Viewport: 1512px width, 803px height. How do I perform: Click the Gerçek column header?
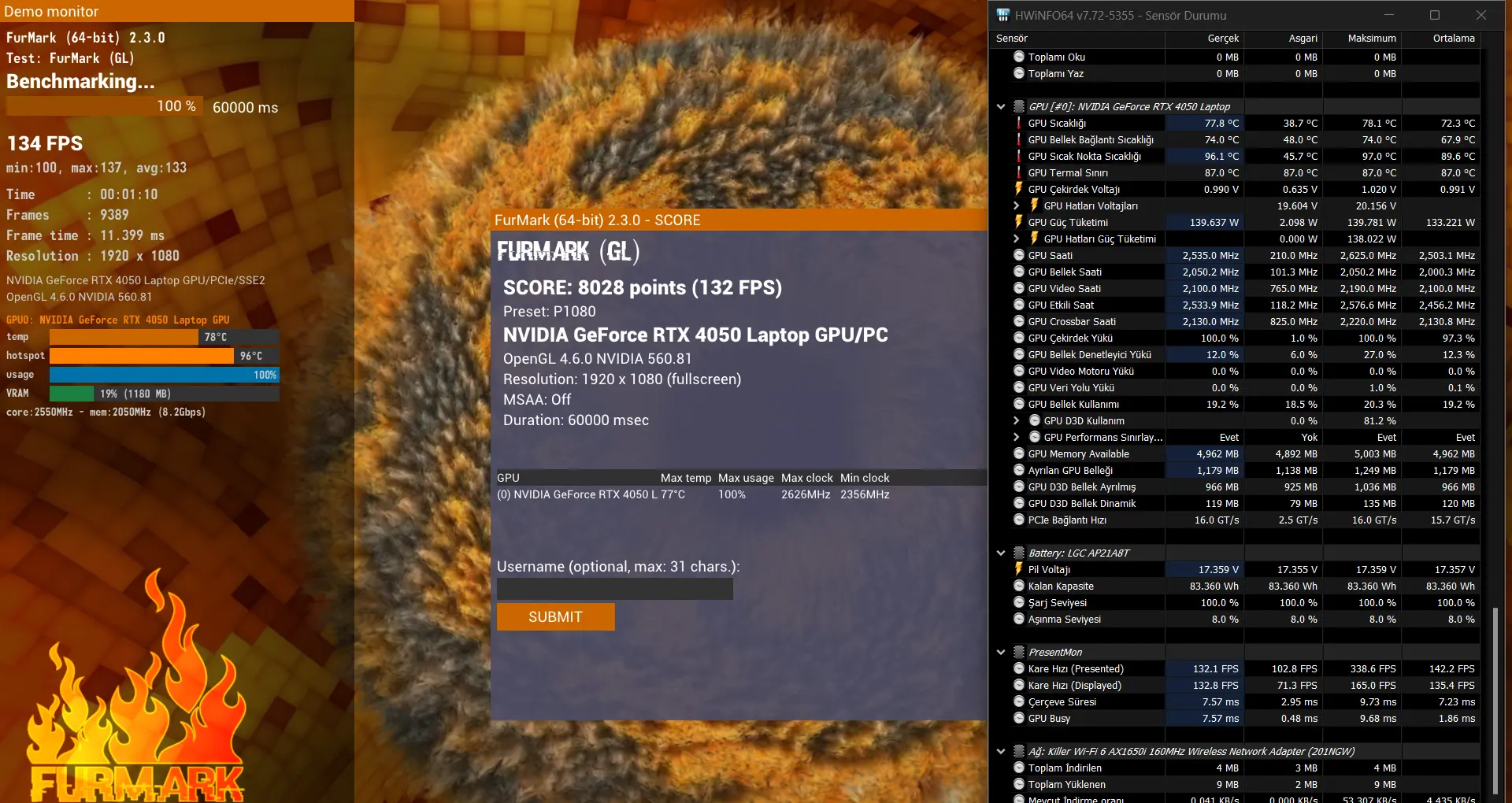tap(1205, 39)
